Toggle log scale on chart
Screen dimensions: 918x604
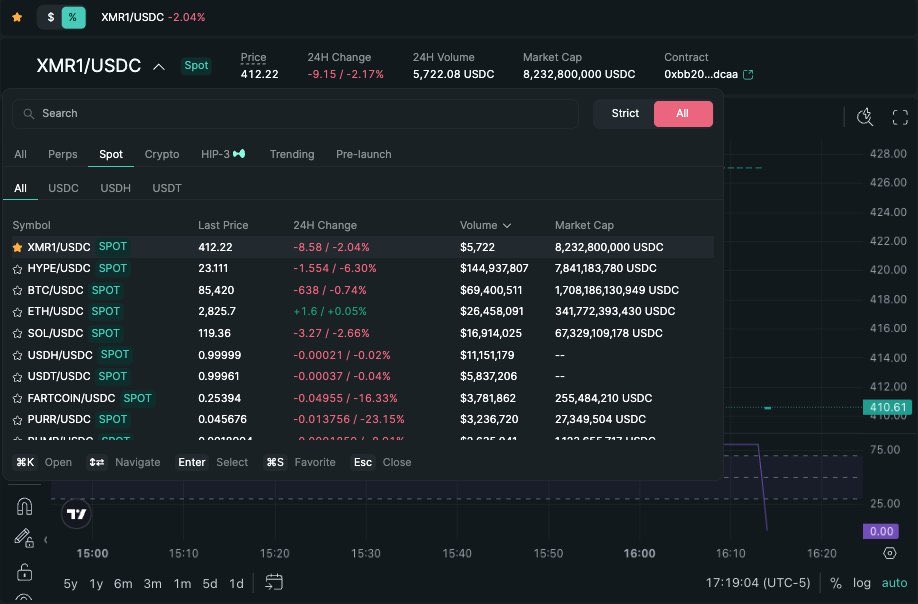[x=861, y=583]
